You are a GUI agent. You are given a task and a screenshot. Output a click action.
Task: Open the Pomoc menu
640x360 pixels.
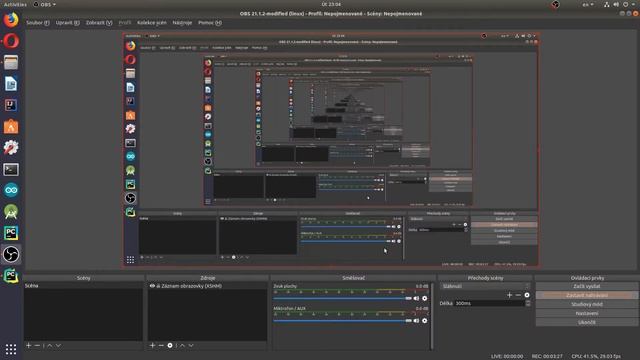coord(210,23)
